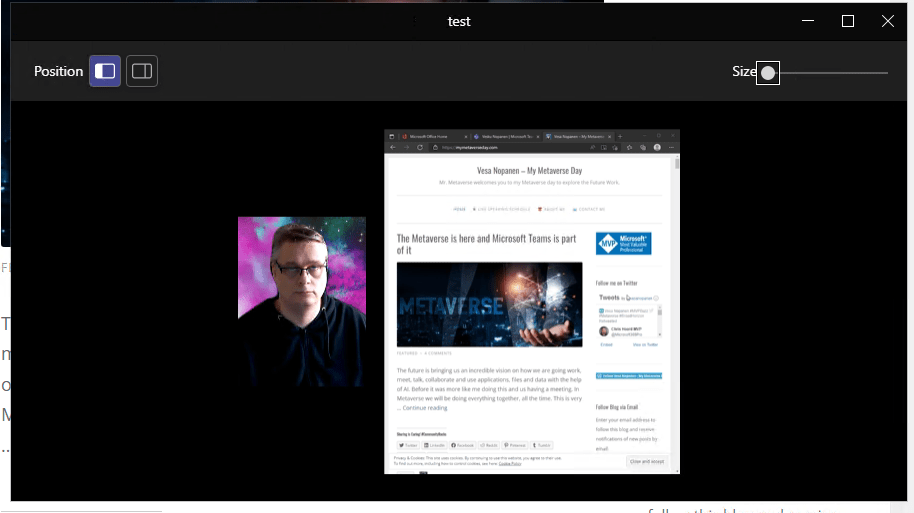914x513 pixels.
Task: Share the post via Facebook button
Action: [x=464, y=444]
